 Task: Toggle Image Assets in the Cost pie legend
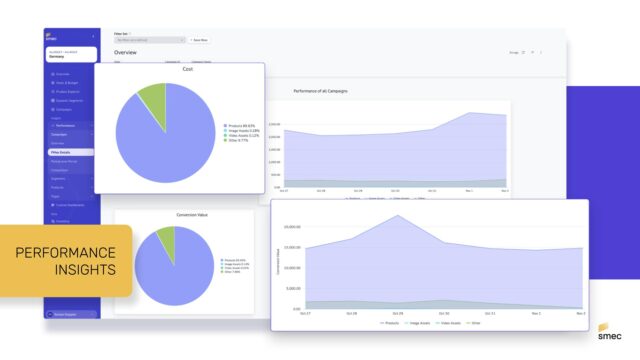(241, 131)
